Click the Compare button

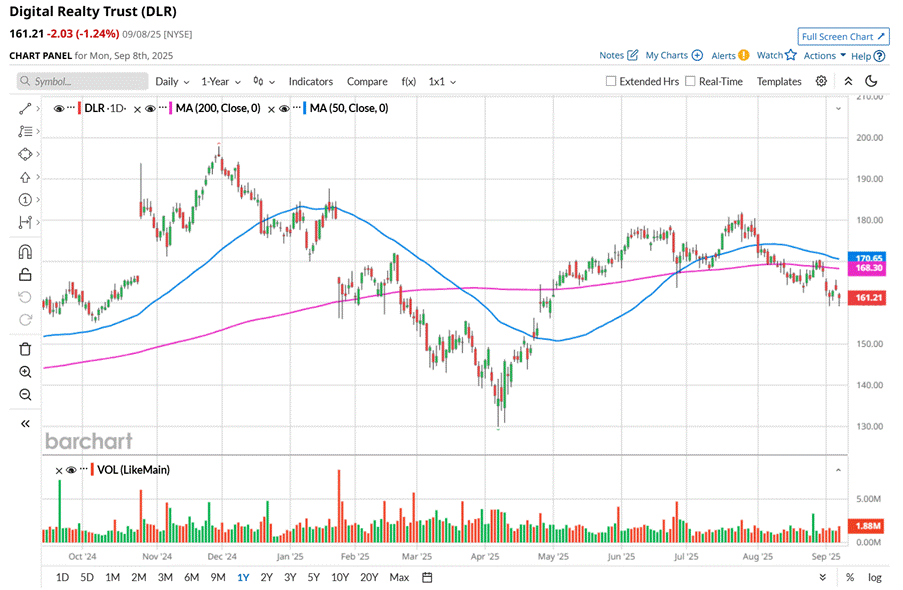[x=367, y=82]
